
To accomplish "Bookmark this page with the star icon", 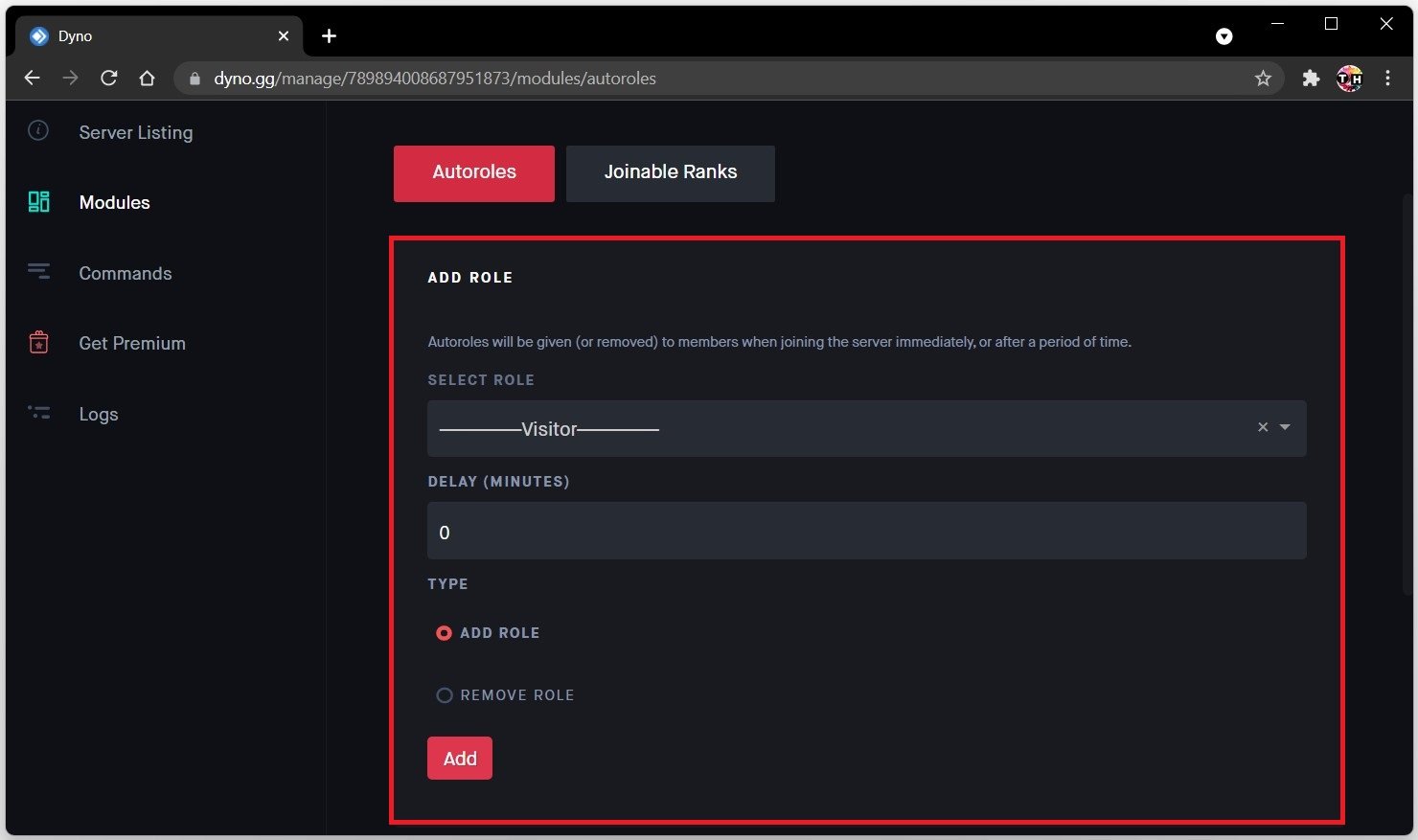I will (1263, 79).
